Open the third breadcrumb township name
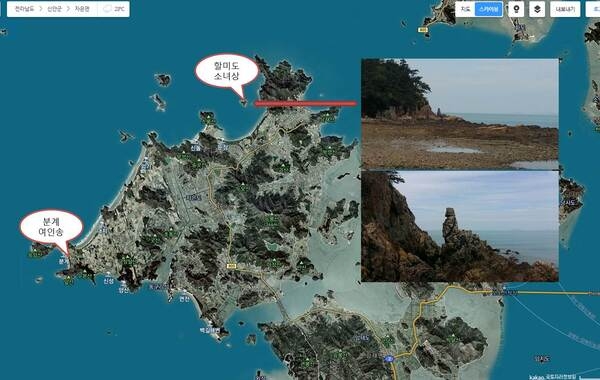This screenshot has width=600, height=380. tap(82, 9)
